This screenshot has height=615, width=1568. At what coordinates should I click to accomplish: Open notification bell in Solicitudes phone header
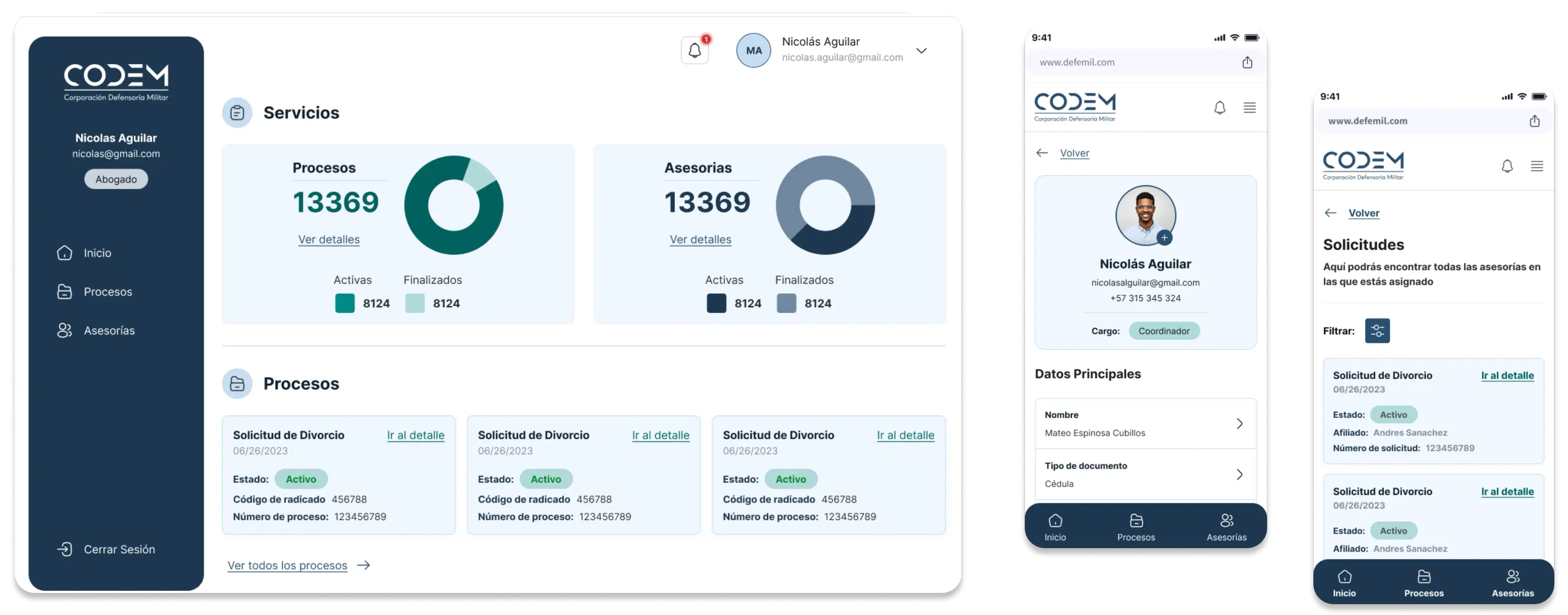pos(1506,166)
